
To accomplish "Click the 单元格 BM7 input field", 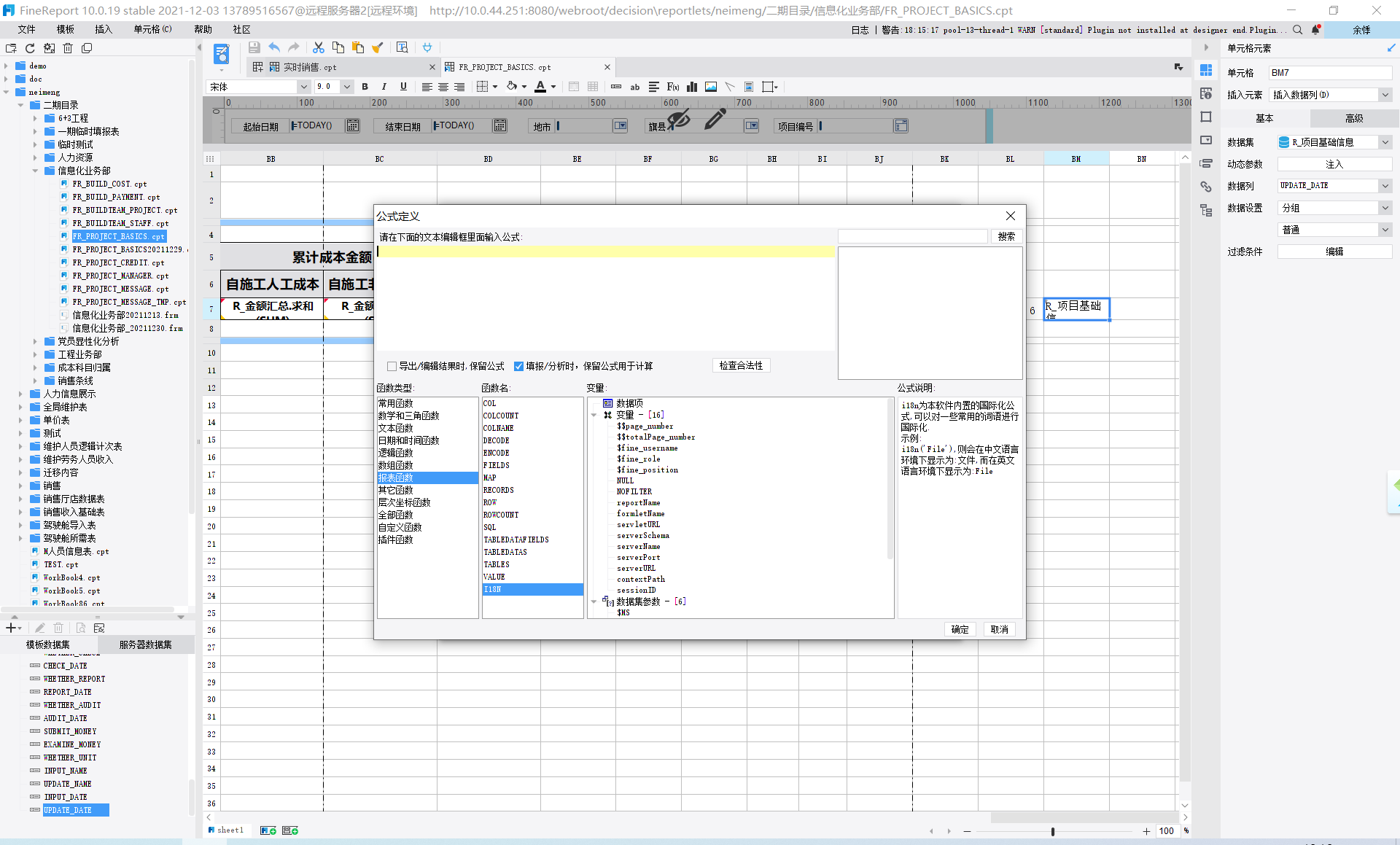I will pyautogui.click(x=1330, y=73).
